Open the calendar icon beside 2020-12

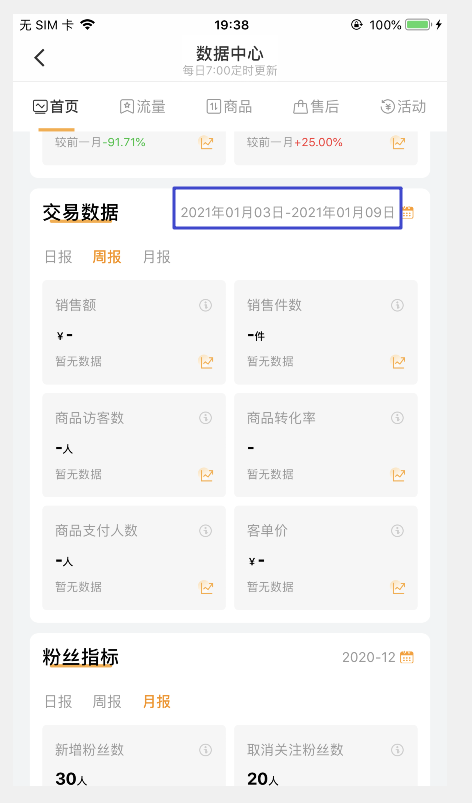tap(407, 657)
